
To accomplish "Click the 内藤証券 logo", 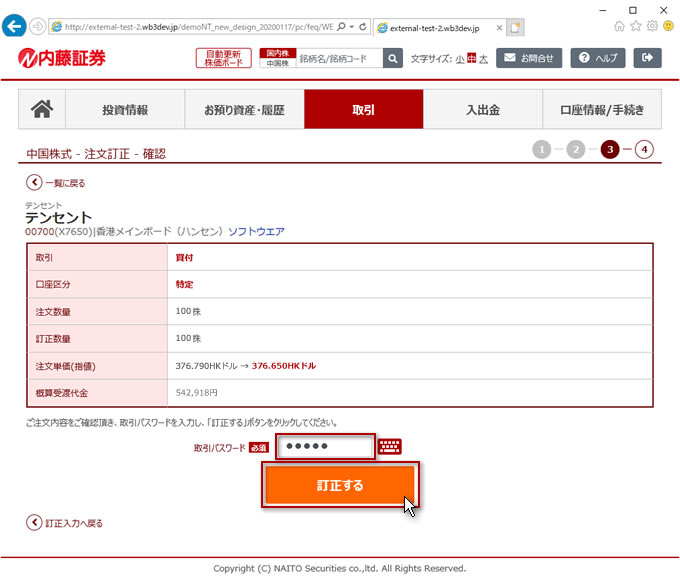I will (x=62, y=58).
